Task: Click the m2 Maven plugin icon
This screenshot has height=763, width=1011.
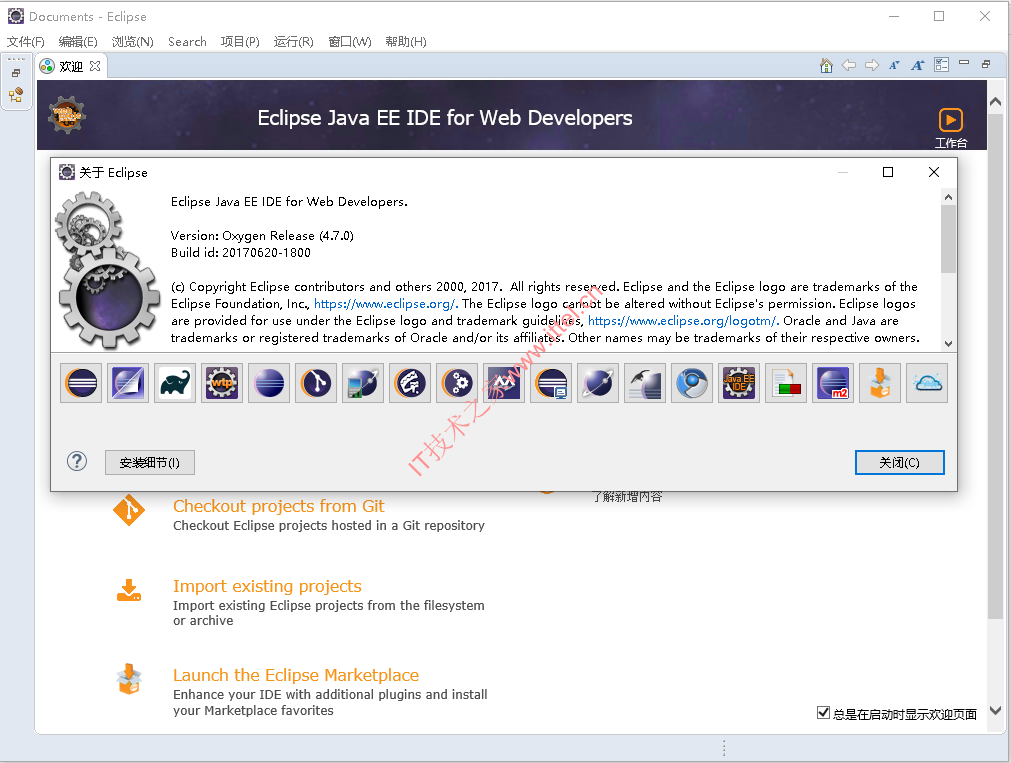Action: pos(833,383)
